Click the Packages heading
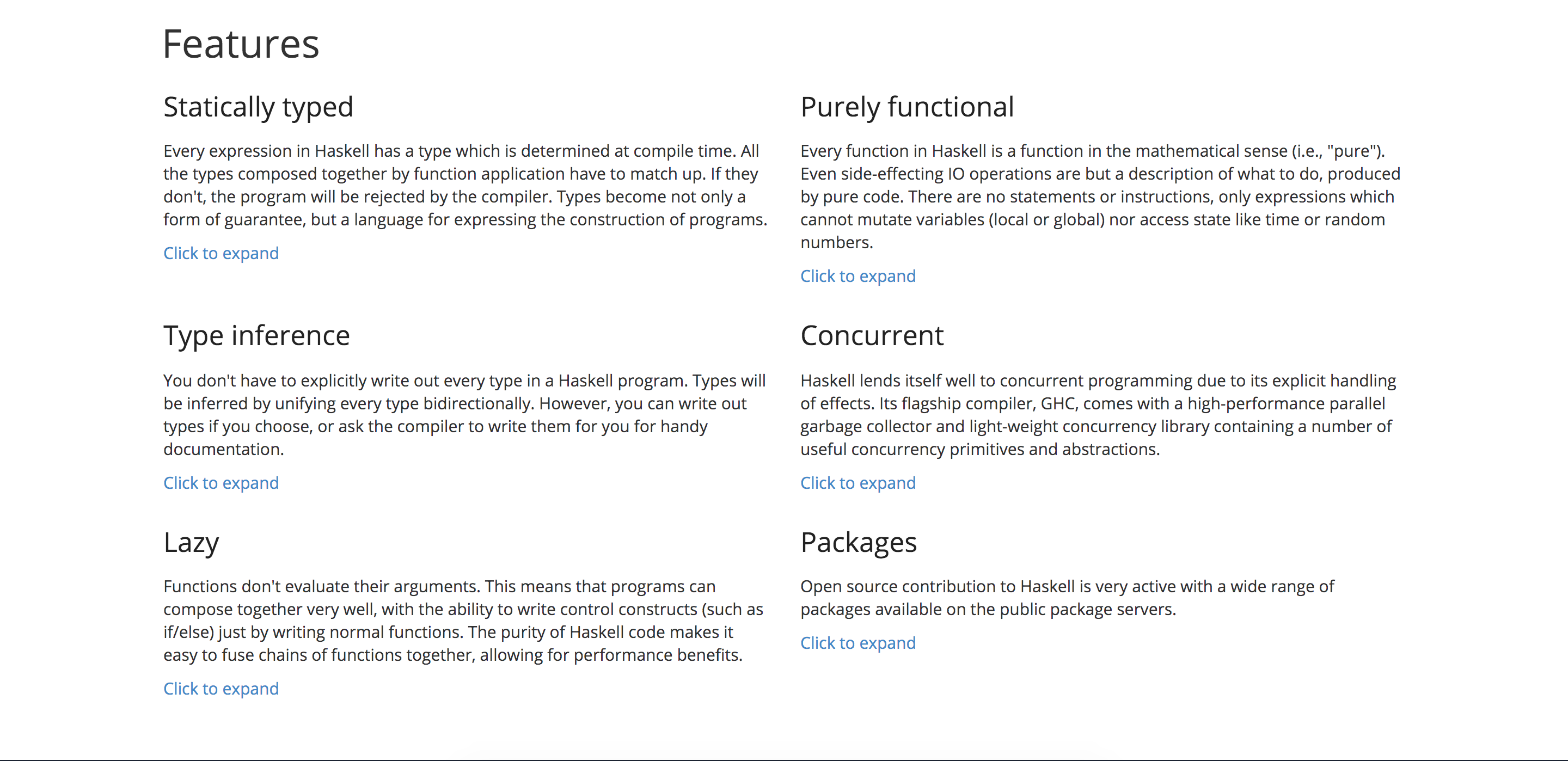The height and width of the screenshot is (761, 1568). point(858,542)
